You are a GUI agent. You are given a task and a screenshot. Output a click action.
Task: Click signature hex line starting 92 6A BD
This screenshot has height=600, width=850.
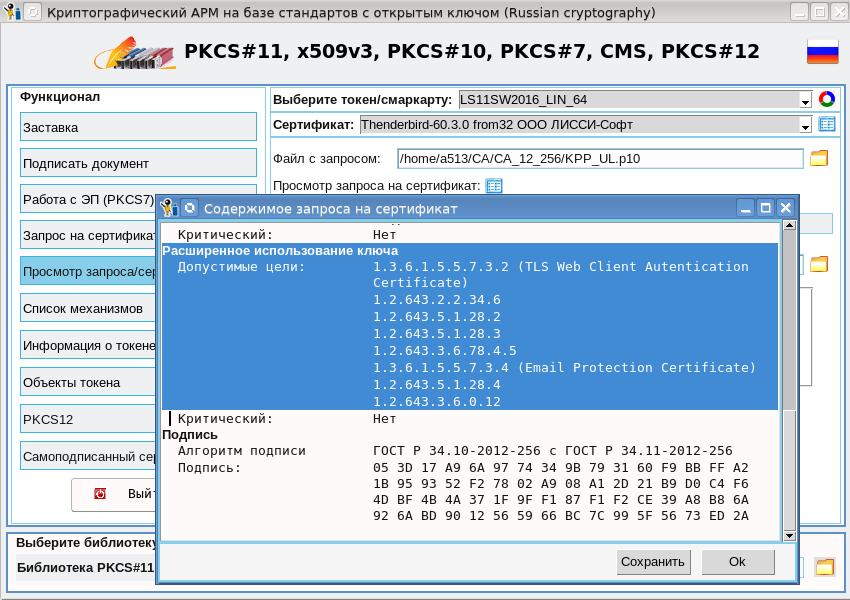pos(561,516)
